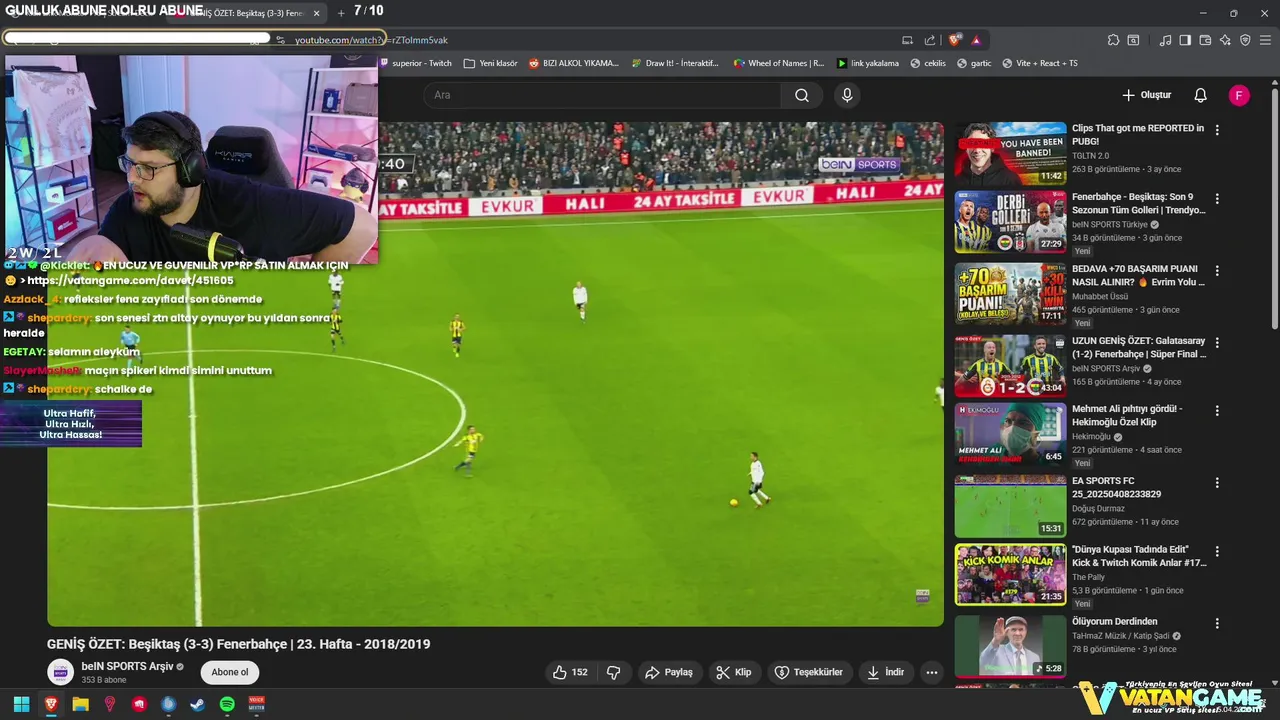Viewport: 1280px width, 720px height.
Task: Open the Clips That got me REPORTED thumbnail
Action: 1010,154
